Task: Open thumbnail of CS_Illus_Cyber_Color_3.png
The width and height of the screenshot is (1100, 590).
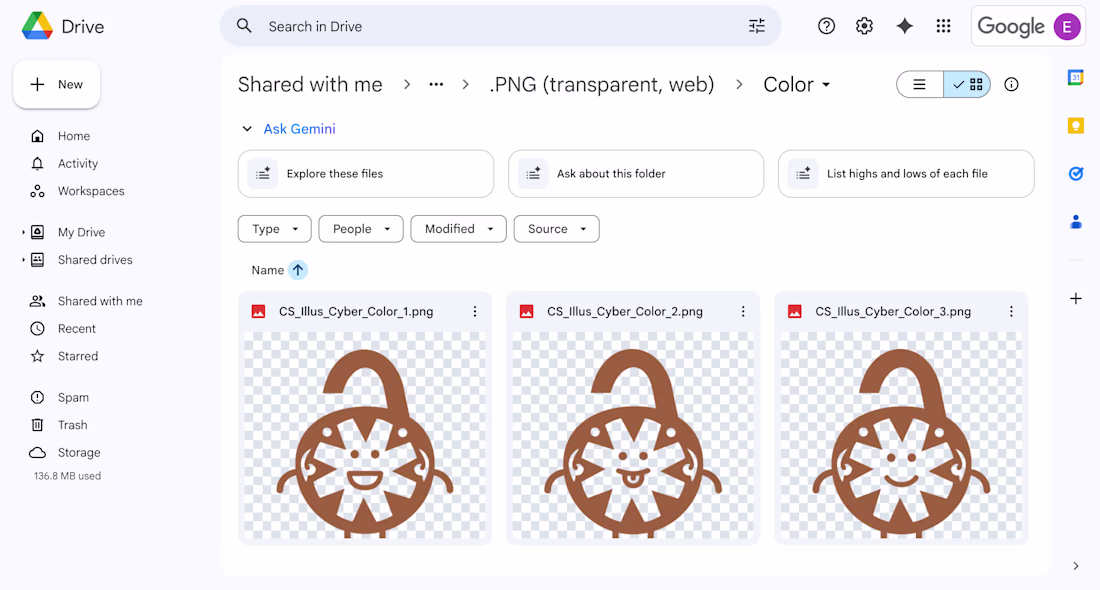Action: [x=901, y=435]
